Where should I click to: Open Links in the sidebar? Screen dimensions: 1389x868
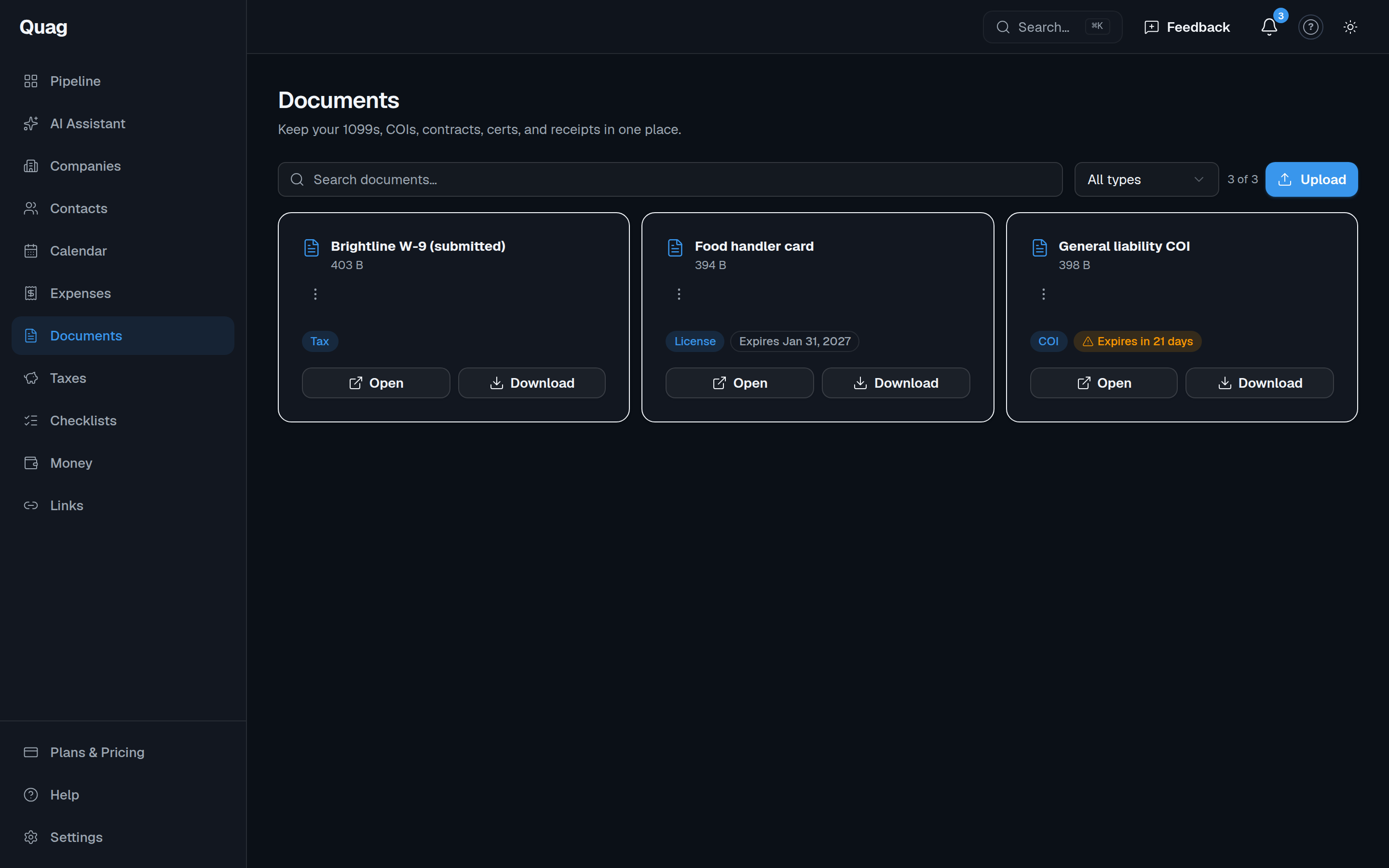point(123,506)
